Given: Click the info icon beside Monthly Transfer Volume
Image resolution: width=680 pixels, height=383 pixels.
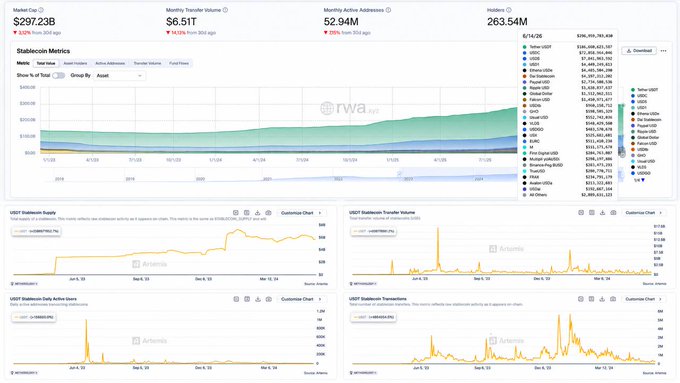Looking at the screenshot, I should [225, 10].
